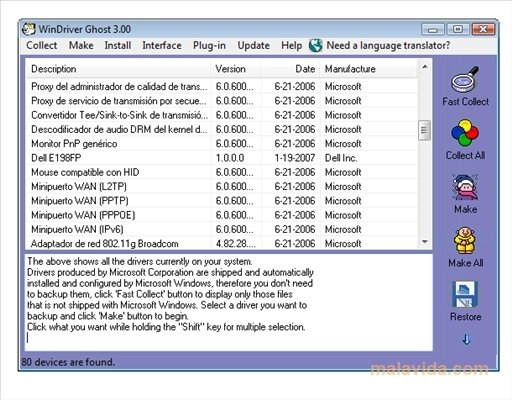Minimize the WinDriver Ghost window
512x400 pixels.
click(x=433, y=30)
